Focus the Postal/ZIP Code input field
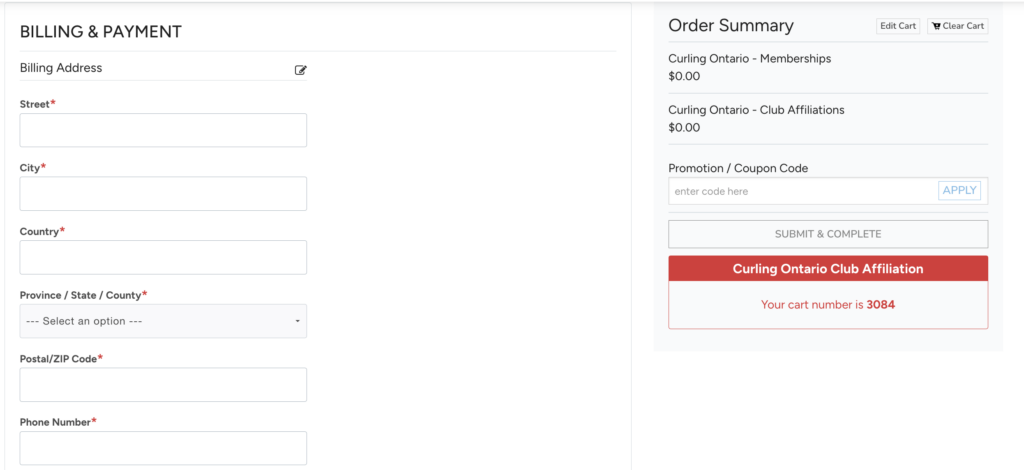The height and width of the screenshot is (470, 1024). [x=163, y=384]
